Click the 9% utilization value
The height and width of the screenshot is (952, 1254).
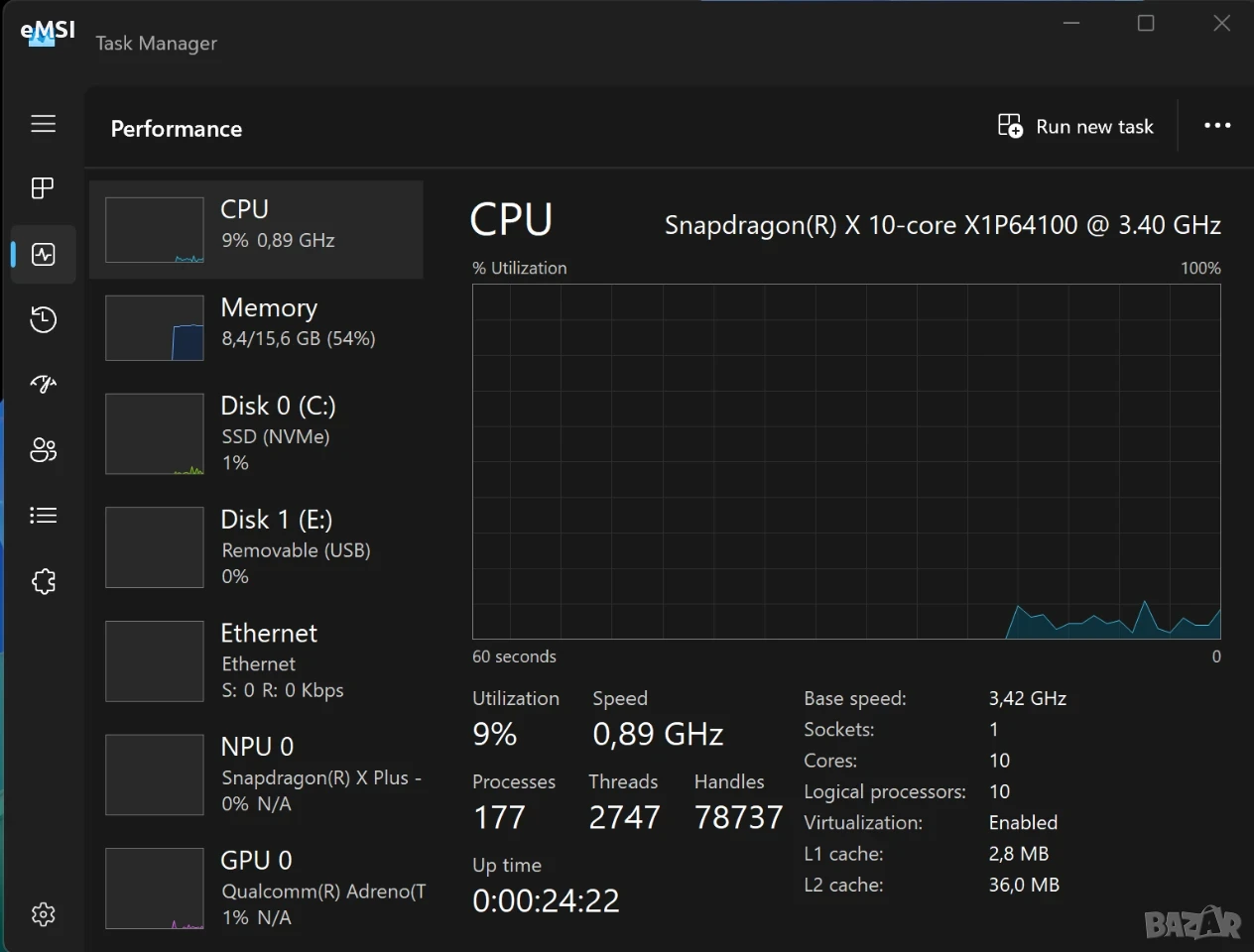[495, 734]
